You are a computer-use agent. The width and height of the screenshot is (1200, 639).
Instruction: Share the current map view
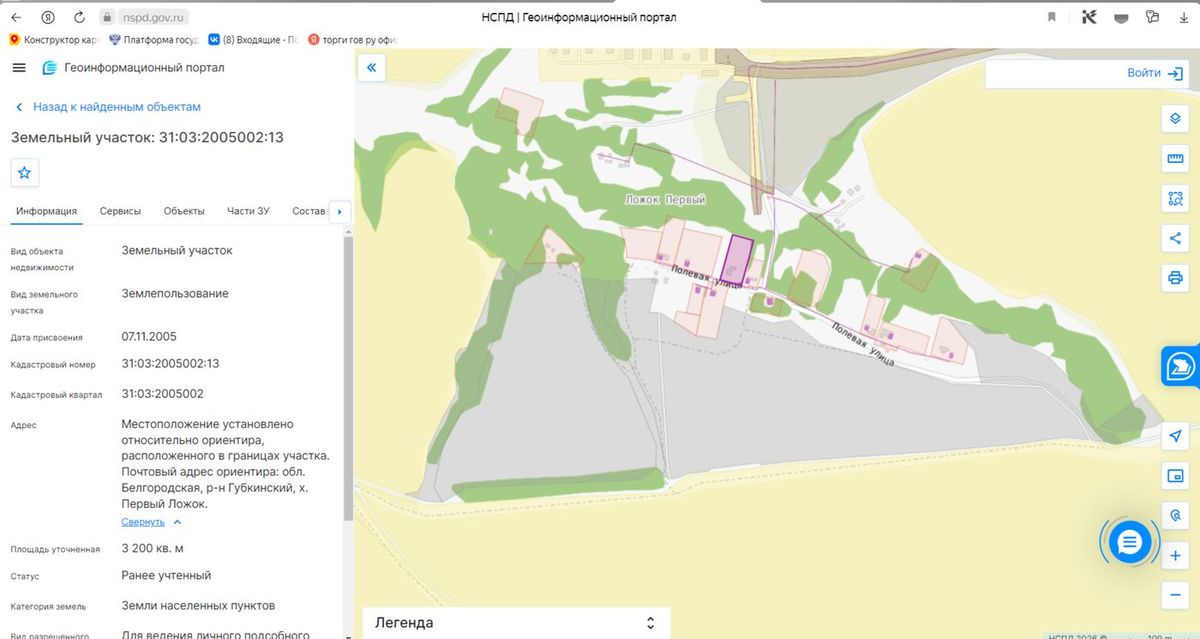[1175, 238]
